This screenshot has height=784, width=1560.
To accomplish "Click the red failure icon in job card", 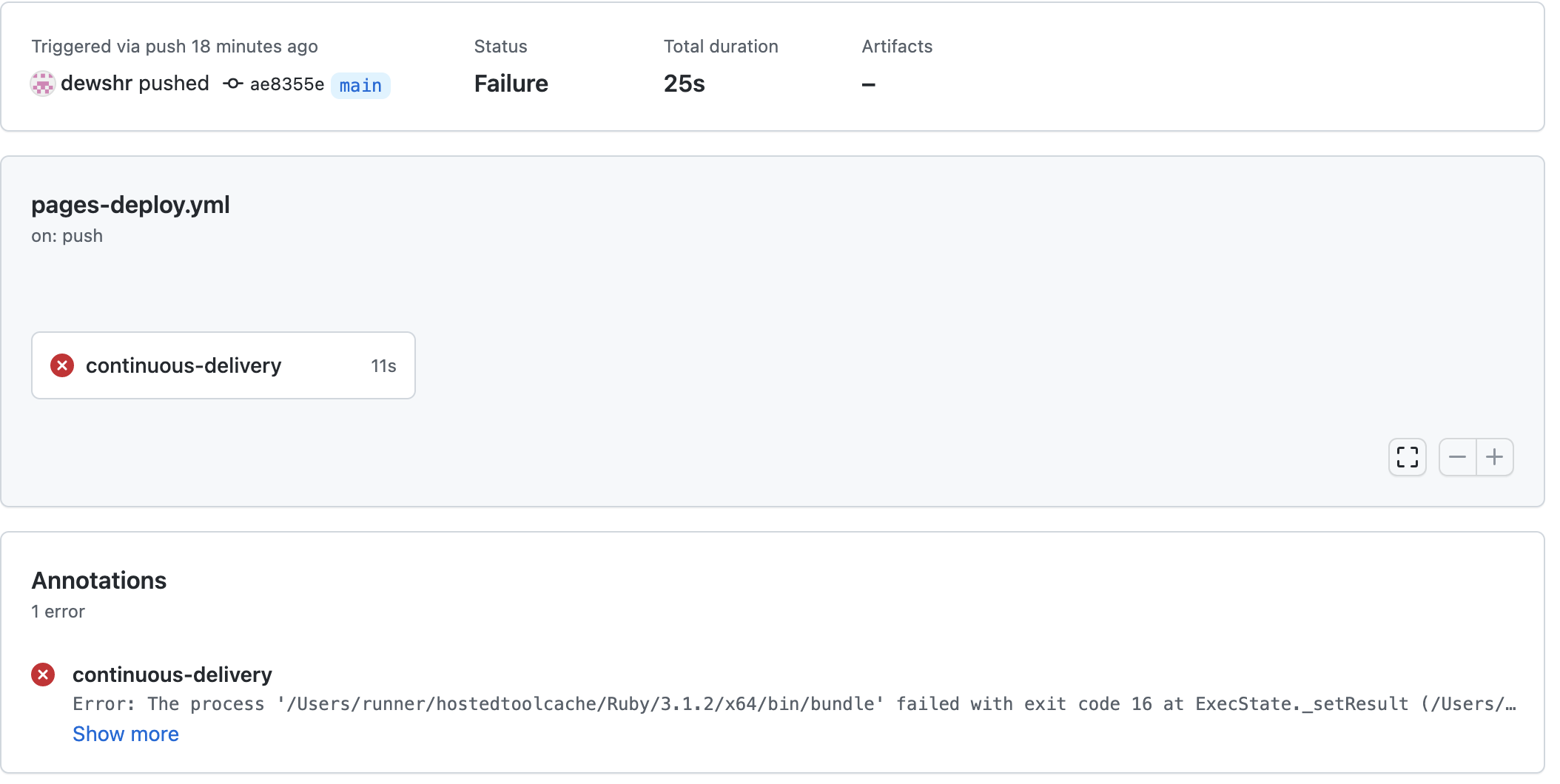I will (x=62, y=365).
